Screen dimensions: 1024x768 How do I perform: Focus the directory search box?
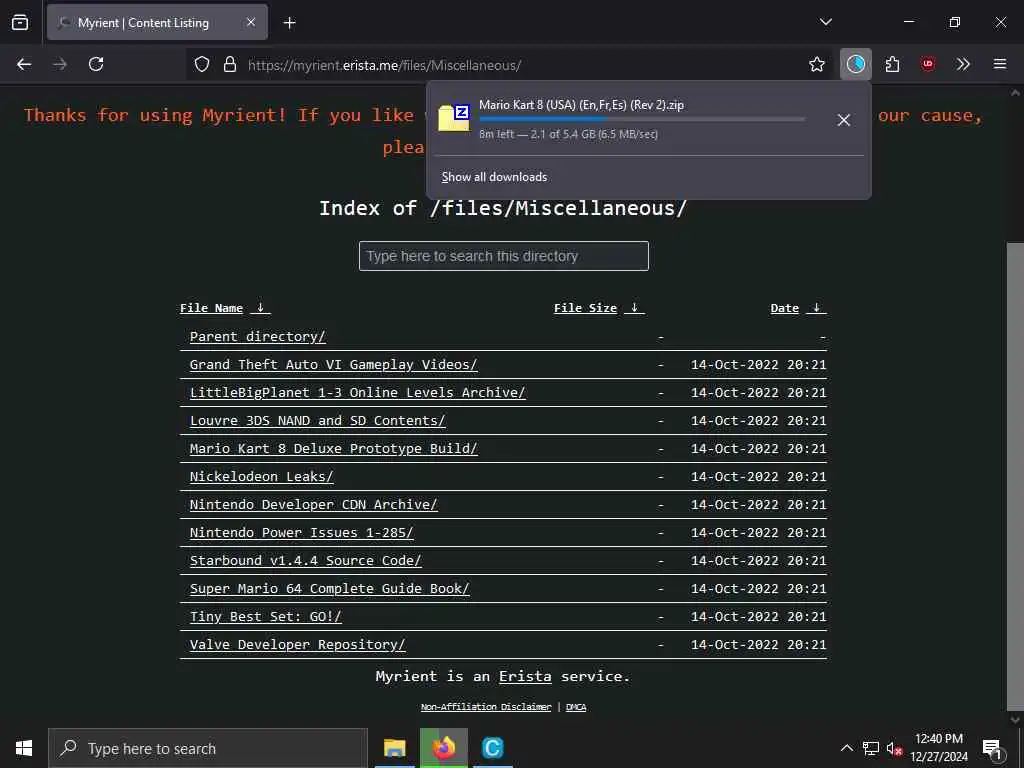(504, 256)
